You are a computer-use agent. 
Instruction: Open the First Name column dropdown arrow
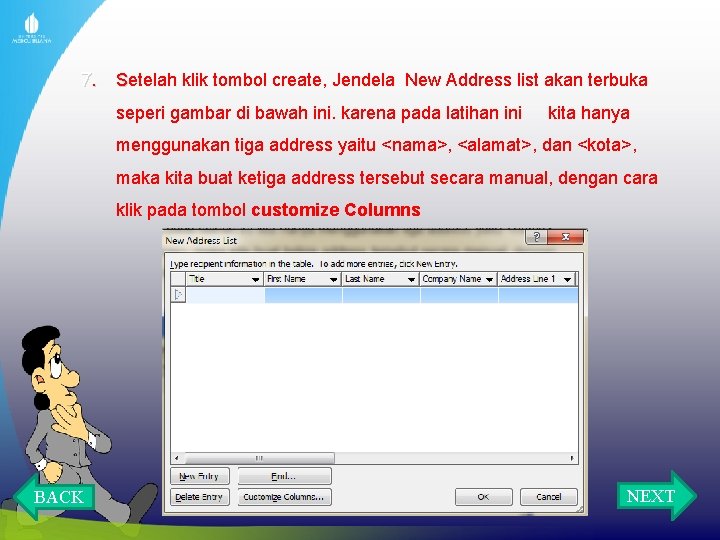pos(333,279)
